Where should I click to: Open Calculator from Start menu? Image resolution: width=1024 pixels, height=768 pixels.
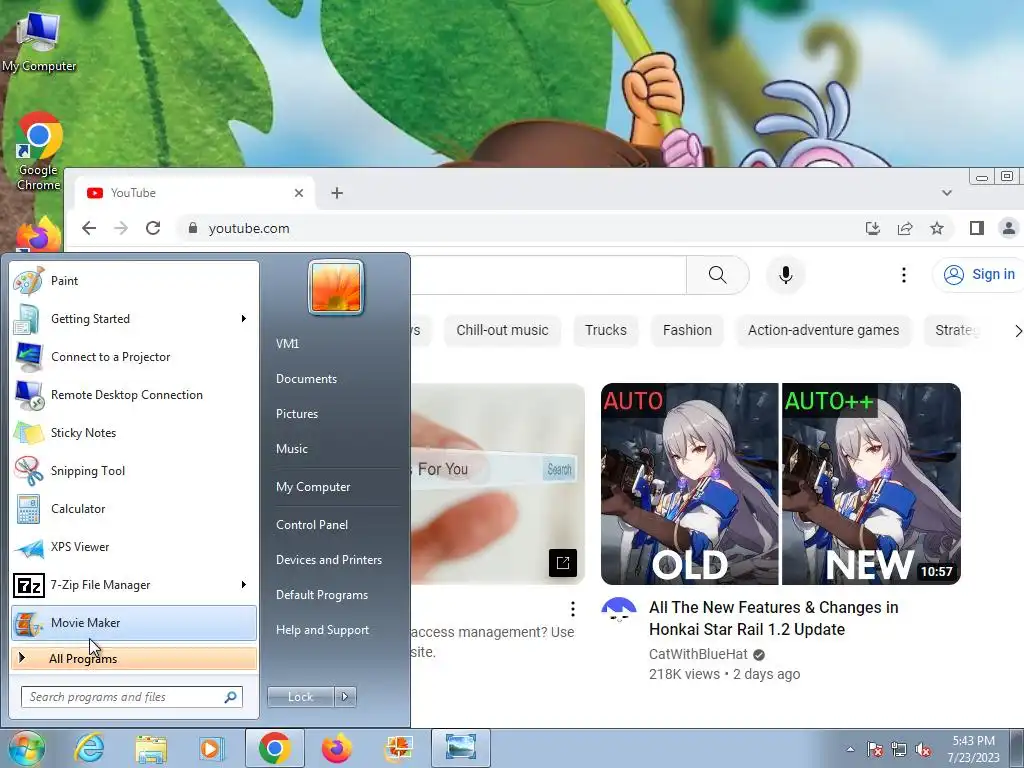(x=134, y=509)
